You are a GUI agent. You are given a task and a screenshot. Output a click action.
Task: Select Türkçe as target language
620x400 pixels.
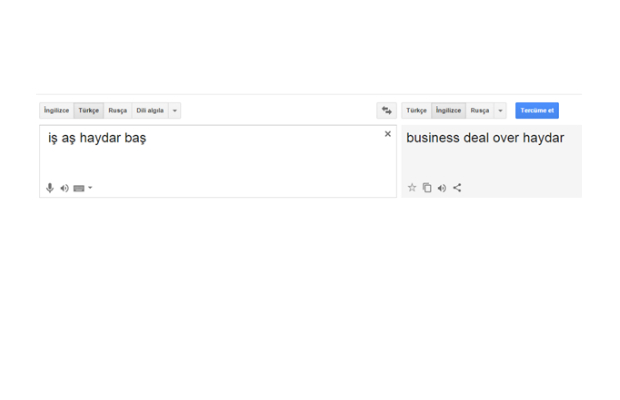416,111
